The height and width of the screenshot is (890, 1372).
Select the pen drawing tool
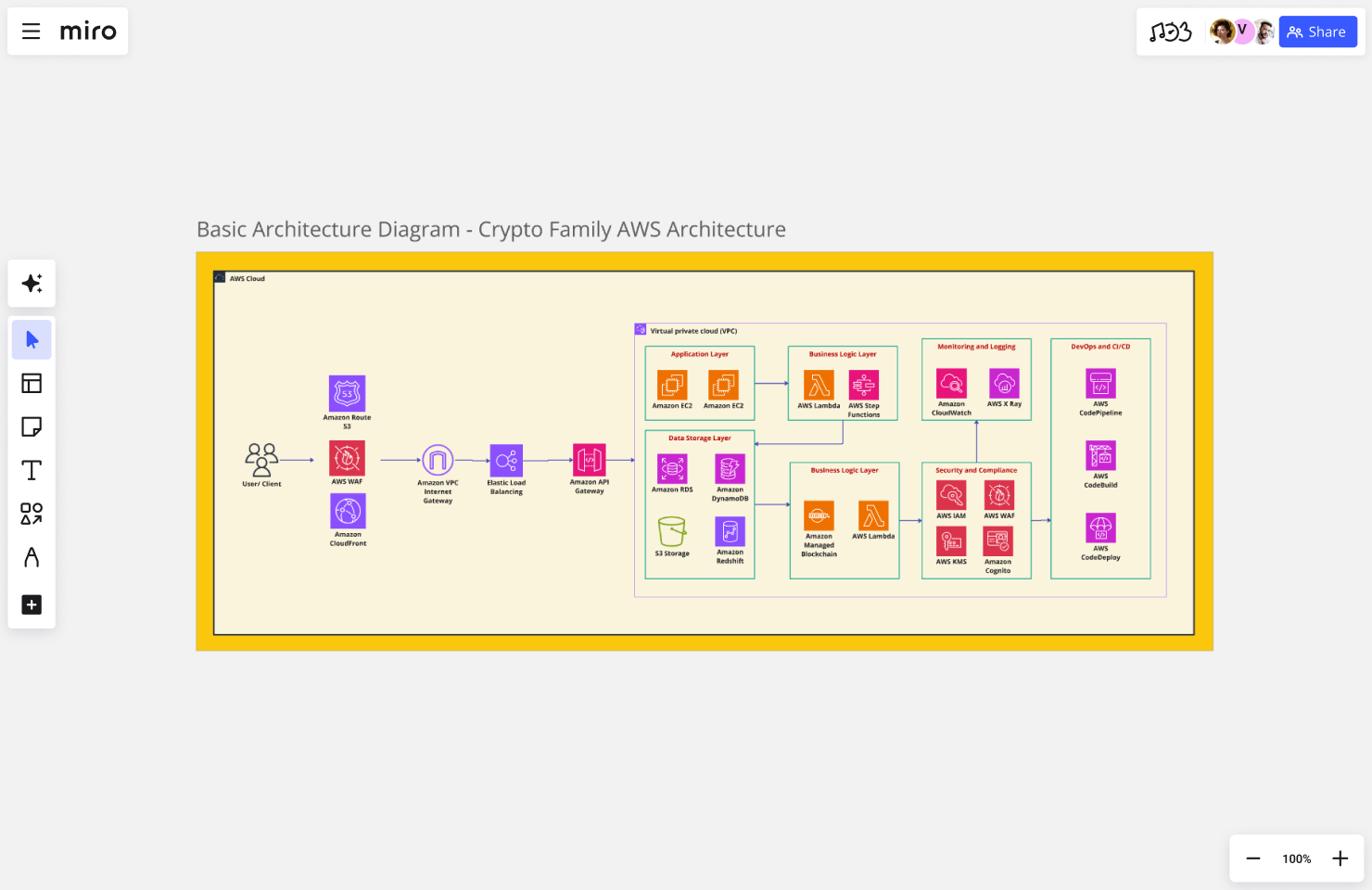[32, 557]
